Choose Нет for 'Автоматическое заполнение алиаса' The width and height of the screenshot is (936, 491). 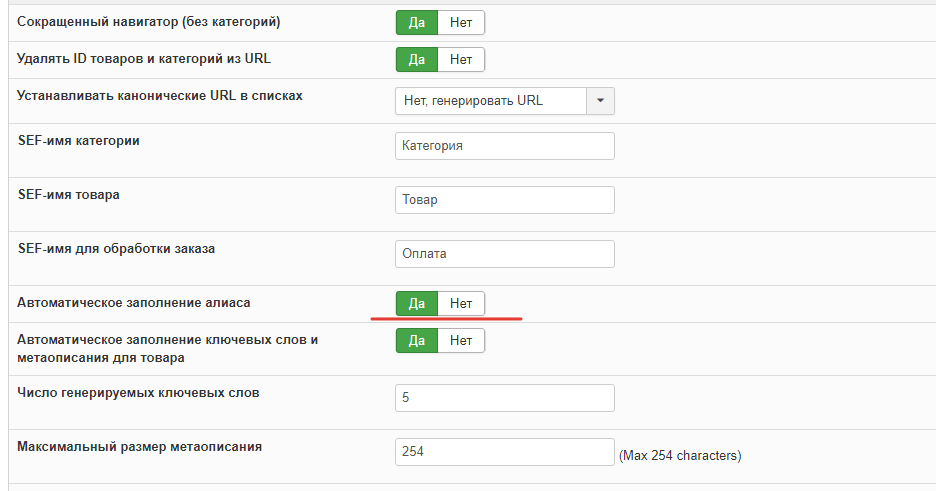point(461,303)
